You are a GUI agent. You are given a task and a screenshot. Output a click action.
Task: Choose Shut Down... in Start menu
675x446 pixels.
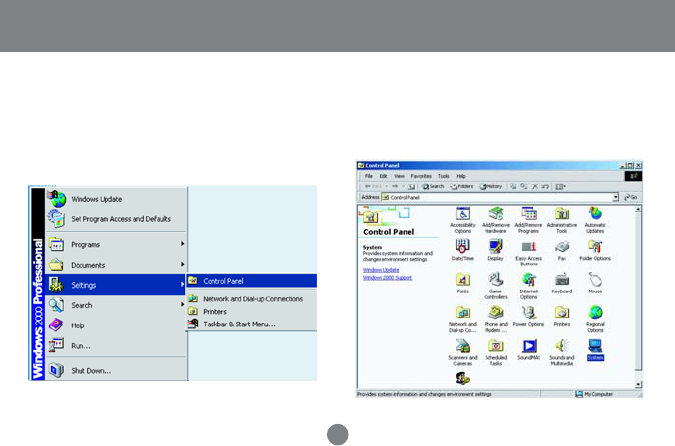pyautogui.click(x=116, y=371)
